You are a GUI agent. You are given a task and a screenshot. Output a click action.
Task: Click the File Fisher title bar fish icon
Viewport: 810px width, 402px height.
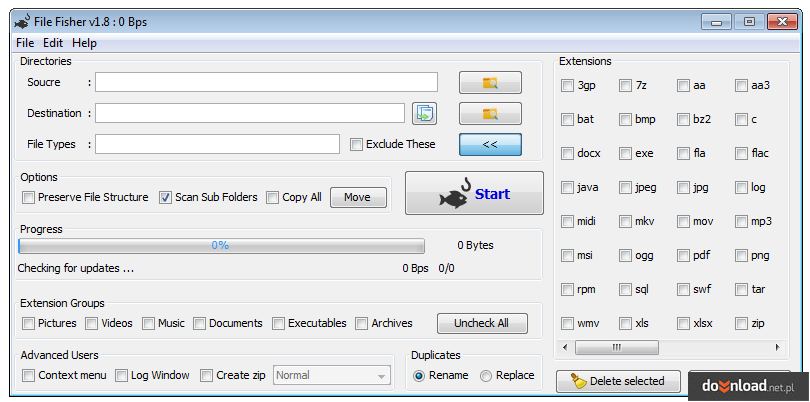point(22,22)
